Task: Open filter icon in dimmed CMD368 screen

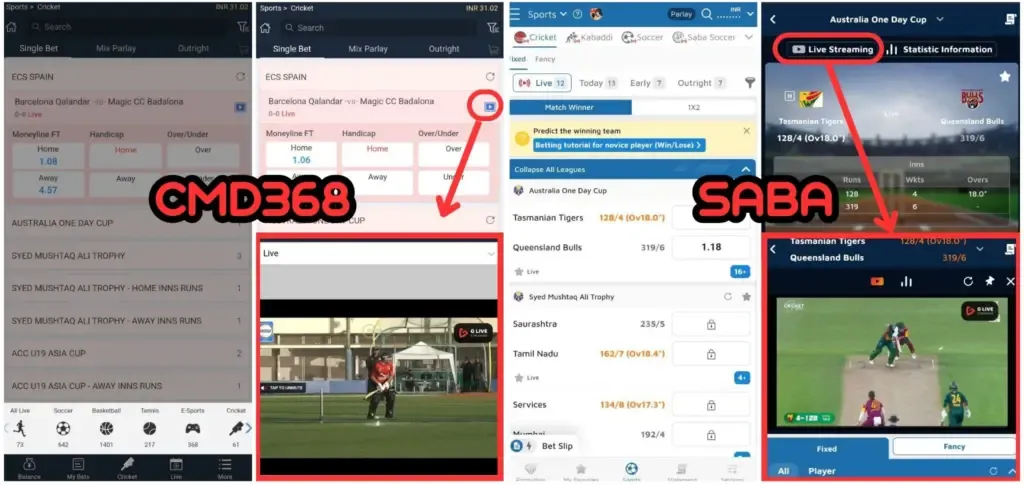Action: 242,27
